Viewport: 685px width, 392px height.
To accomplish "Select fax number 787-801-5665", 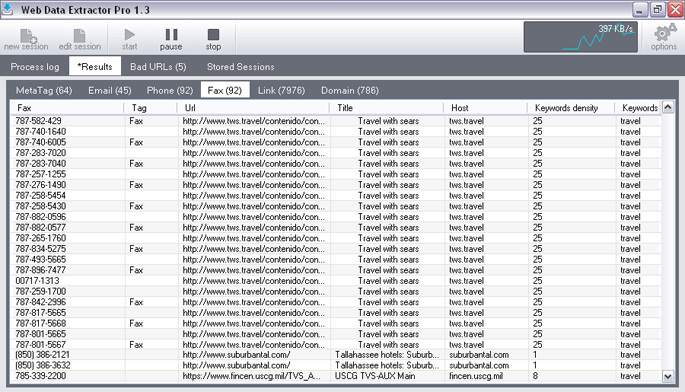I will (x=41, y=334).
